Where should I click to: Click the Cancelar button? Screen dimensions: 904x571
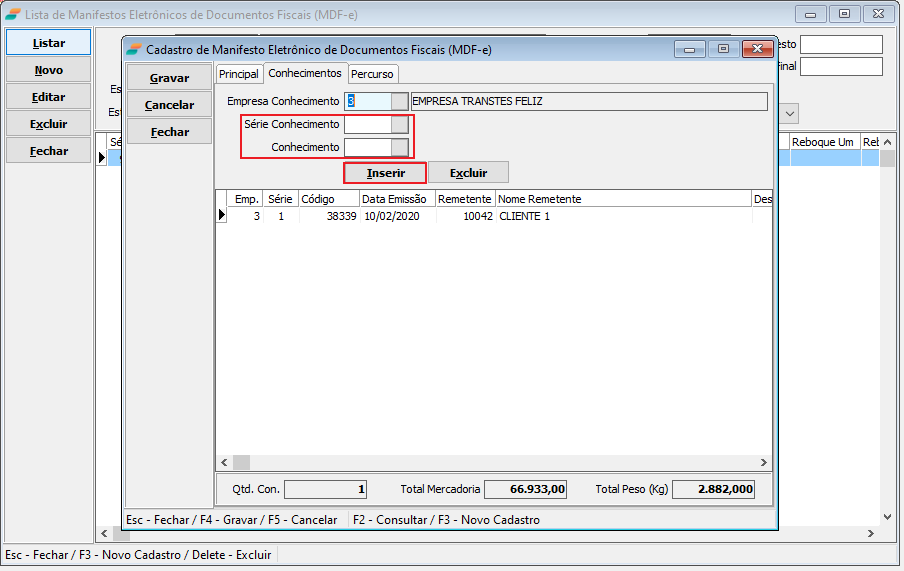click(x=169, y=105)
